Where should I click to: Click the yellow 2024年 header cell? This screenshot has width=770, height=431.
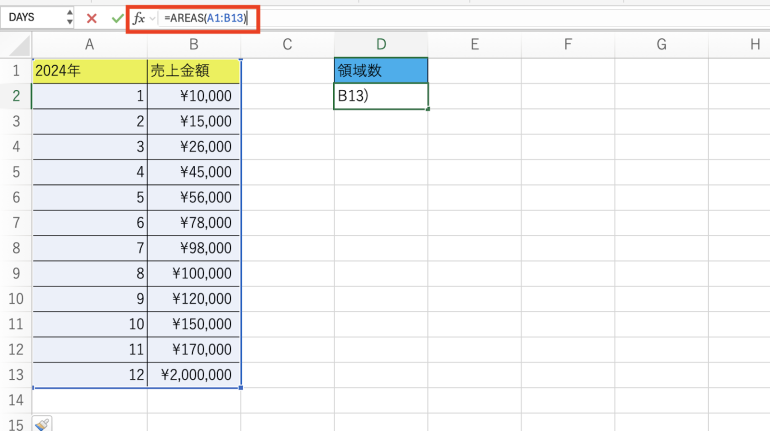(x=90, y=71)
